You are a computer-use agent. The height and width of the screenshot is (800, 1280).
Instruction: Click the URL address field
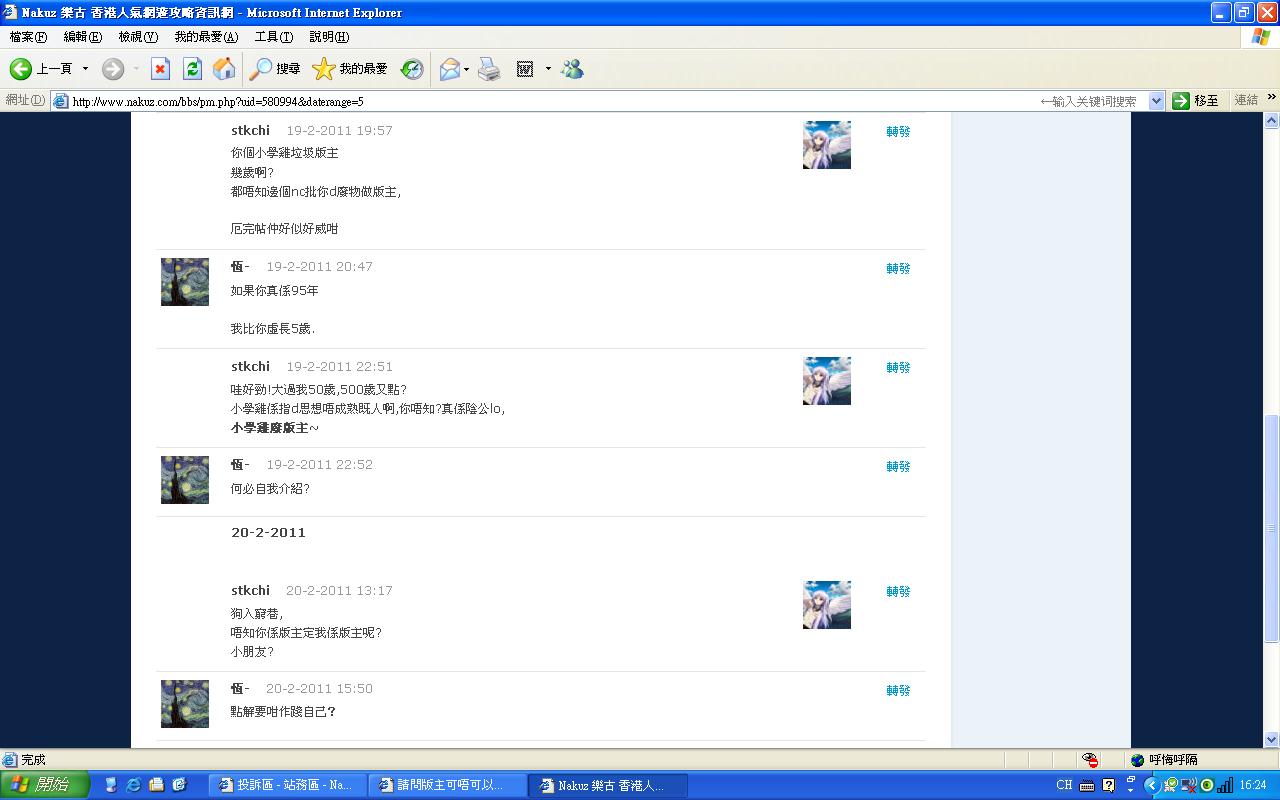(x=550, y=101)
